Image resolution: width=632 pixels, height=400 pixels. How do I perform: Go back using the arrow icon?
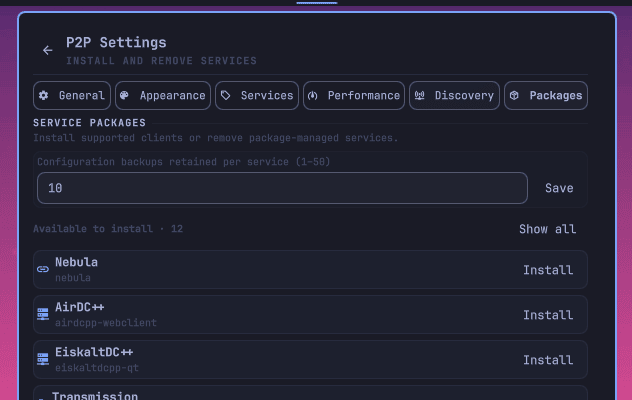(48, 50)
